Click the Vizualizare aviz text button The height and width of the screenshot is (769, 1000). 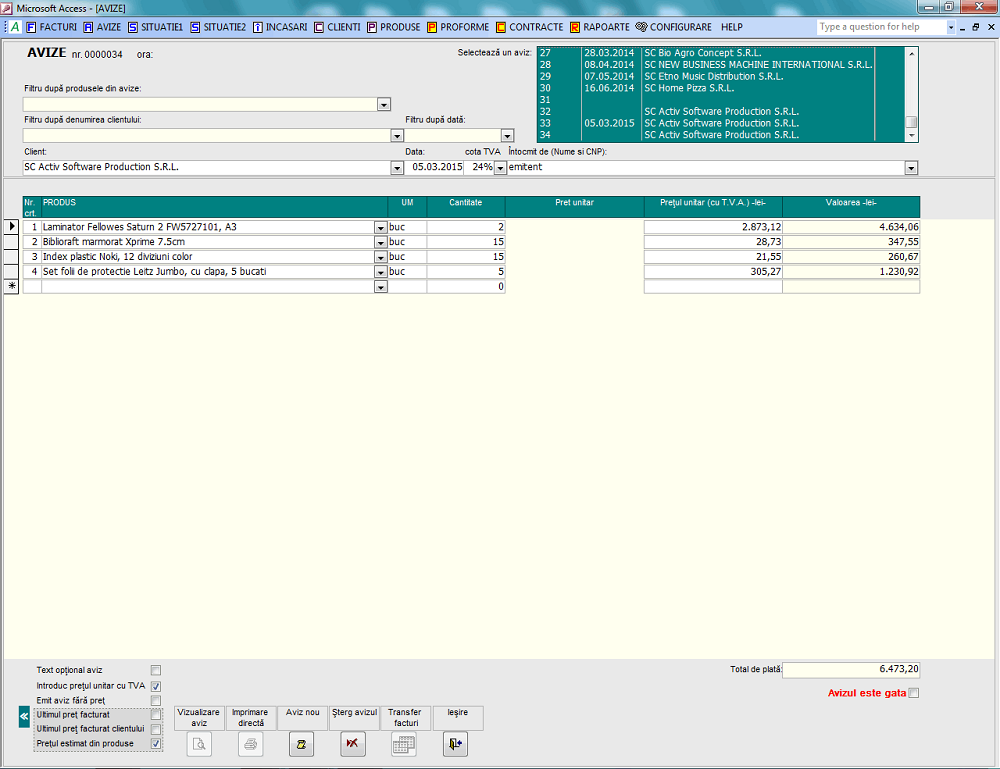coord(199,717)
